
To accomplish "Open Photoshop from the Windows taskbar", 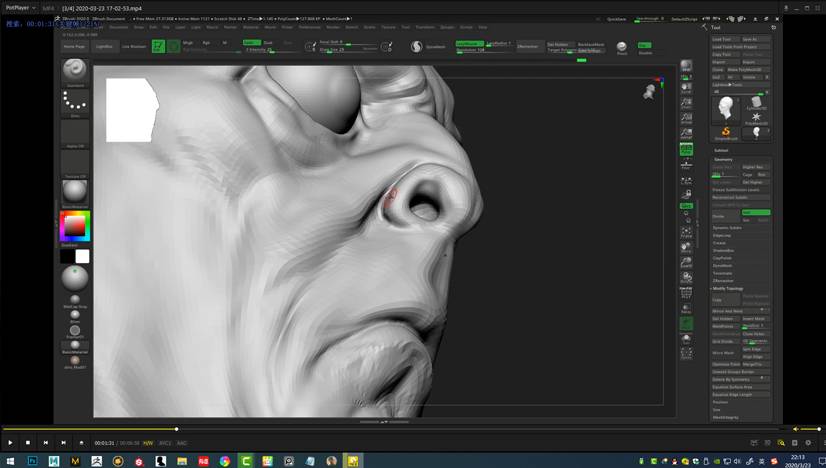I will click(32, 461).
